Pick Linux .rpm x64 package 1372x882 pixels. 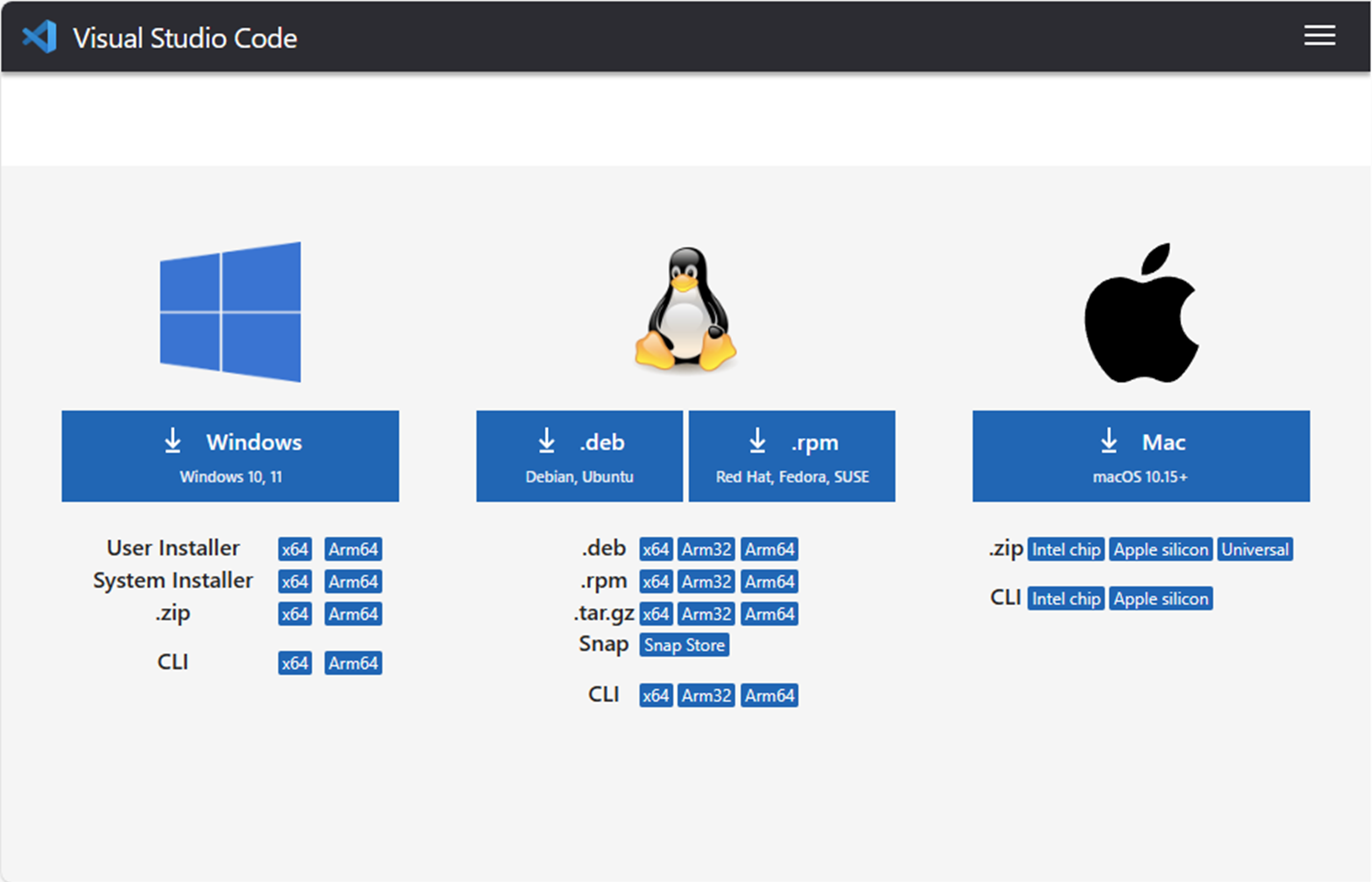(x=656, y=582)
